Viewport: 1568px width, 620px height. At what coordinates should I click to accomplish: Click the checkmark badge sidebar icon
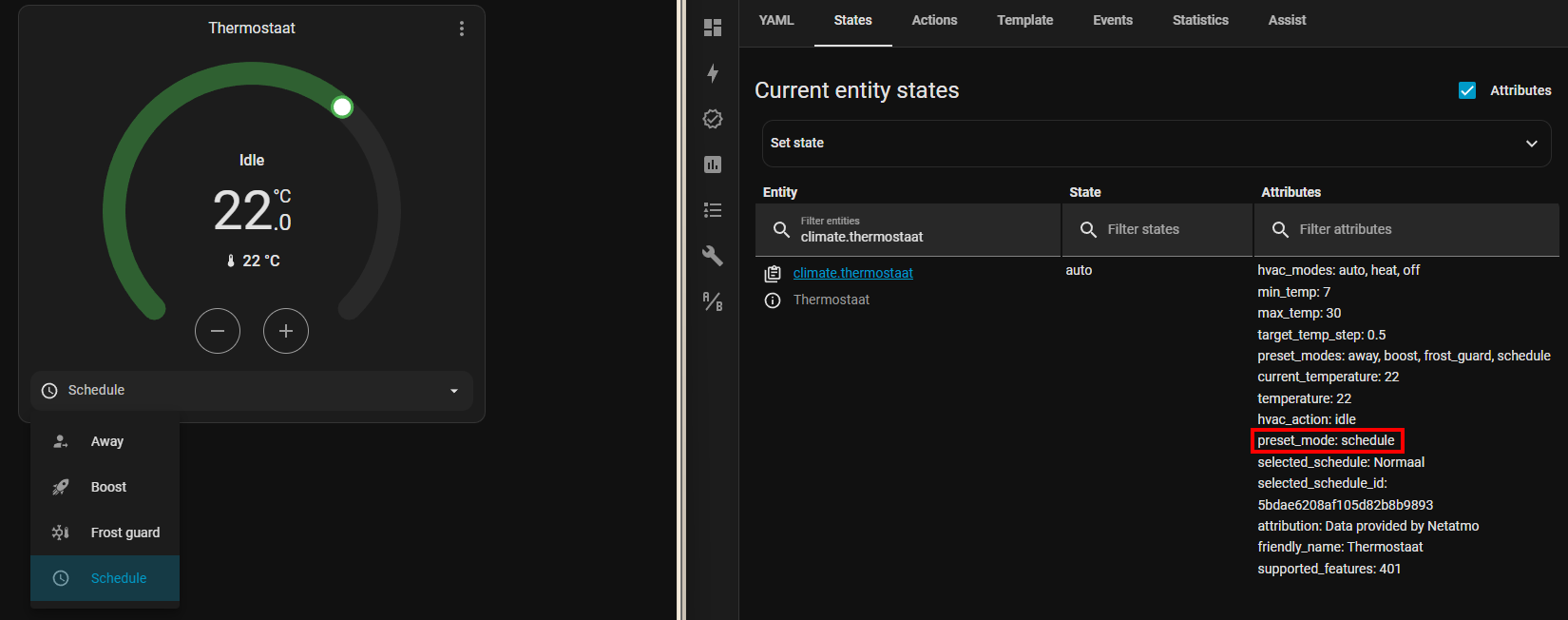[x=713, y=119]
